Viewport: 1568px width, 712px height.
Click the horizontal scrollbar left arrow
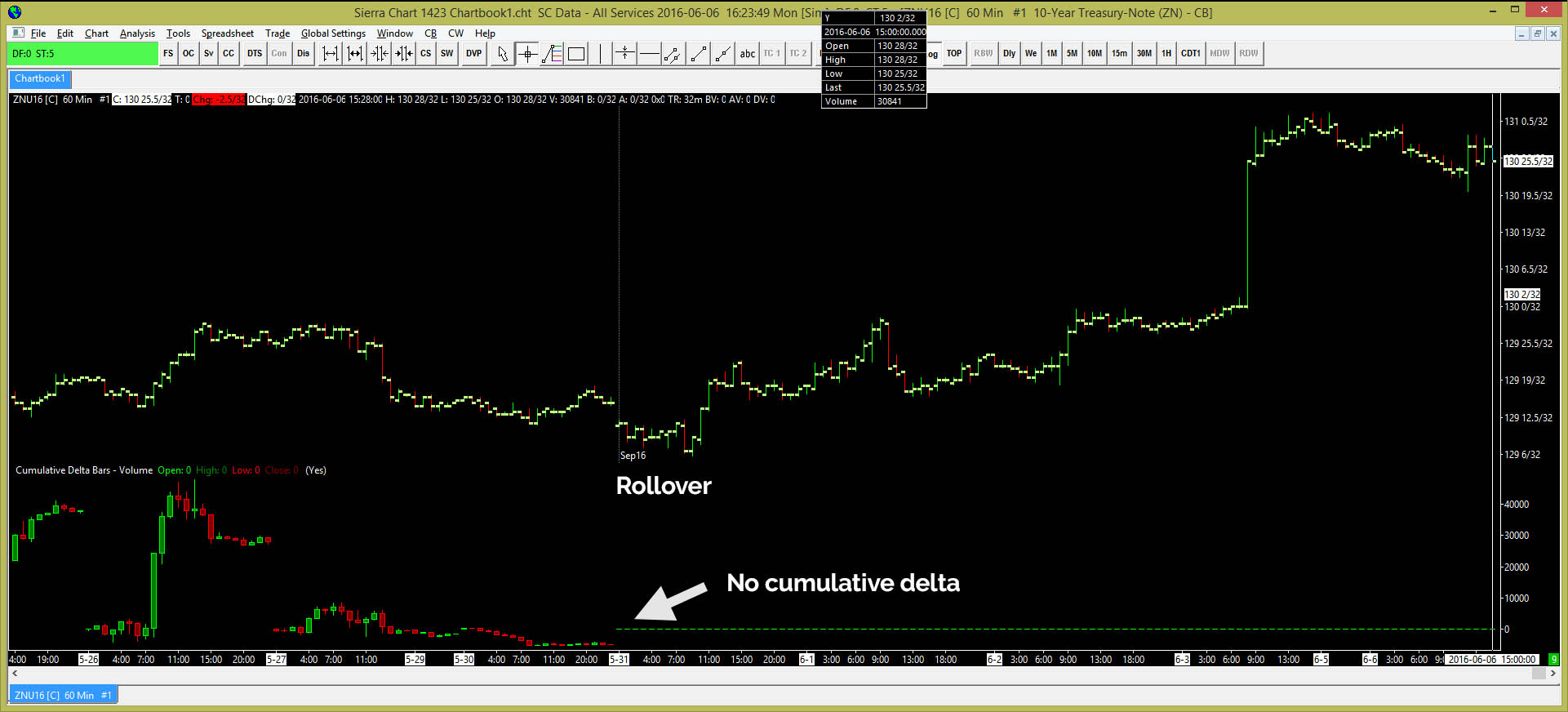[14, 674]
